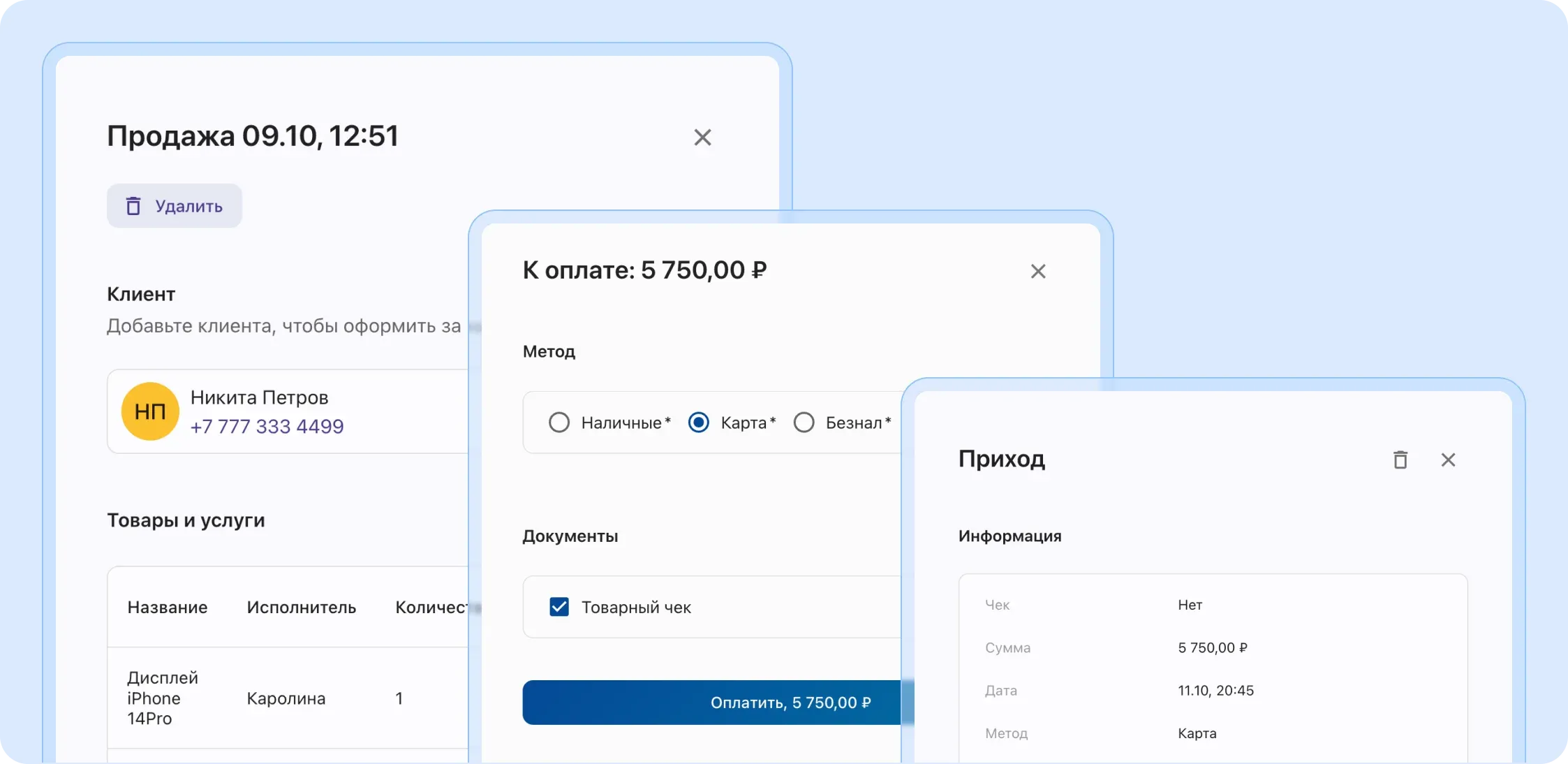
Task: Click the Каролина executor cell
Action: [x=285, y=698]
